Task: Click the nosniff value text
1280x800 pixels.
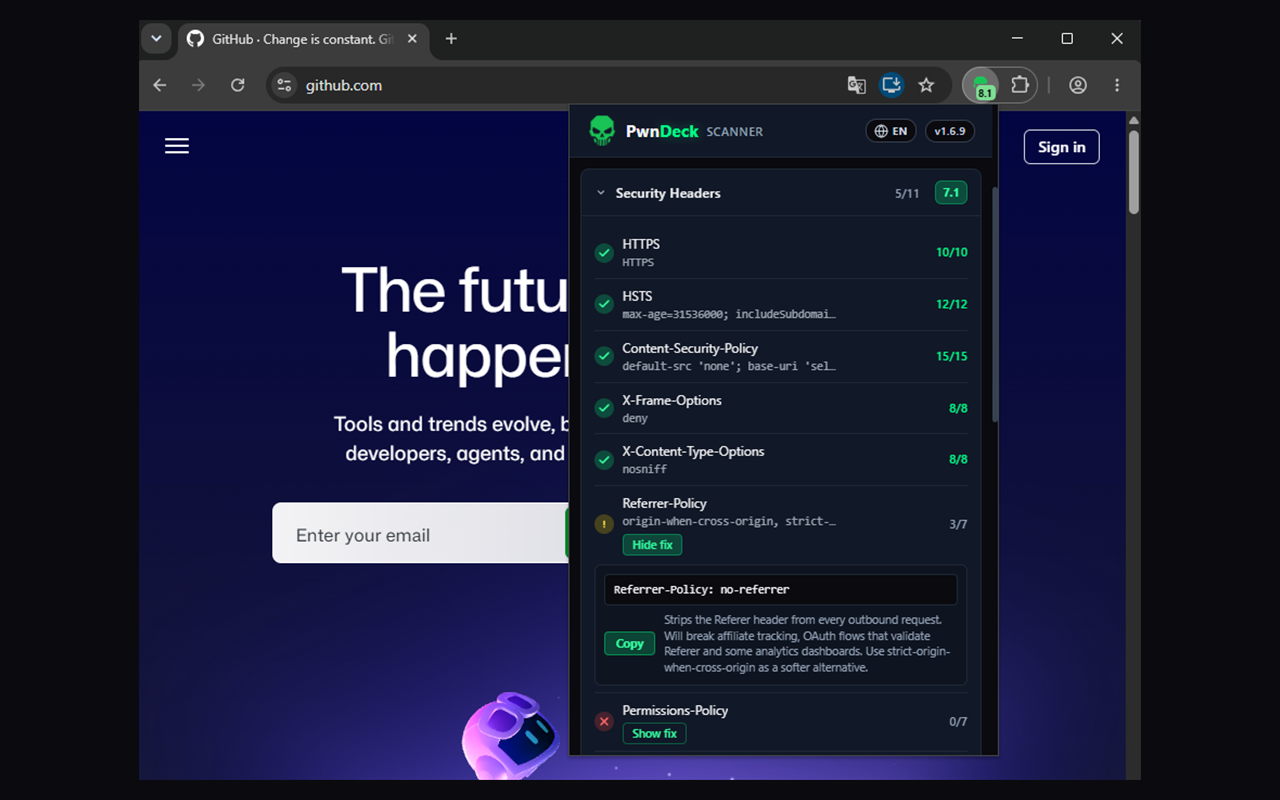Action: [644, 469]
